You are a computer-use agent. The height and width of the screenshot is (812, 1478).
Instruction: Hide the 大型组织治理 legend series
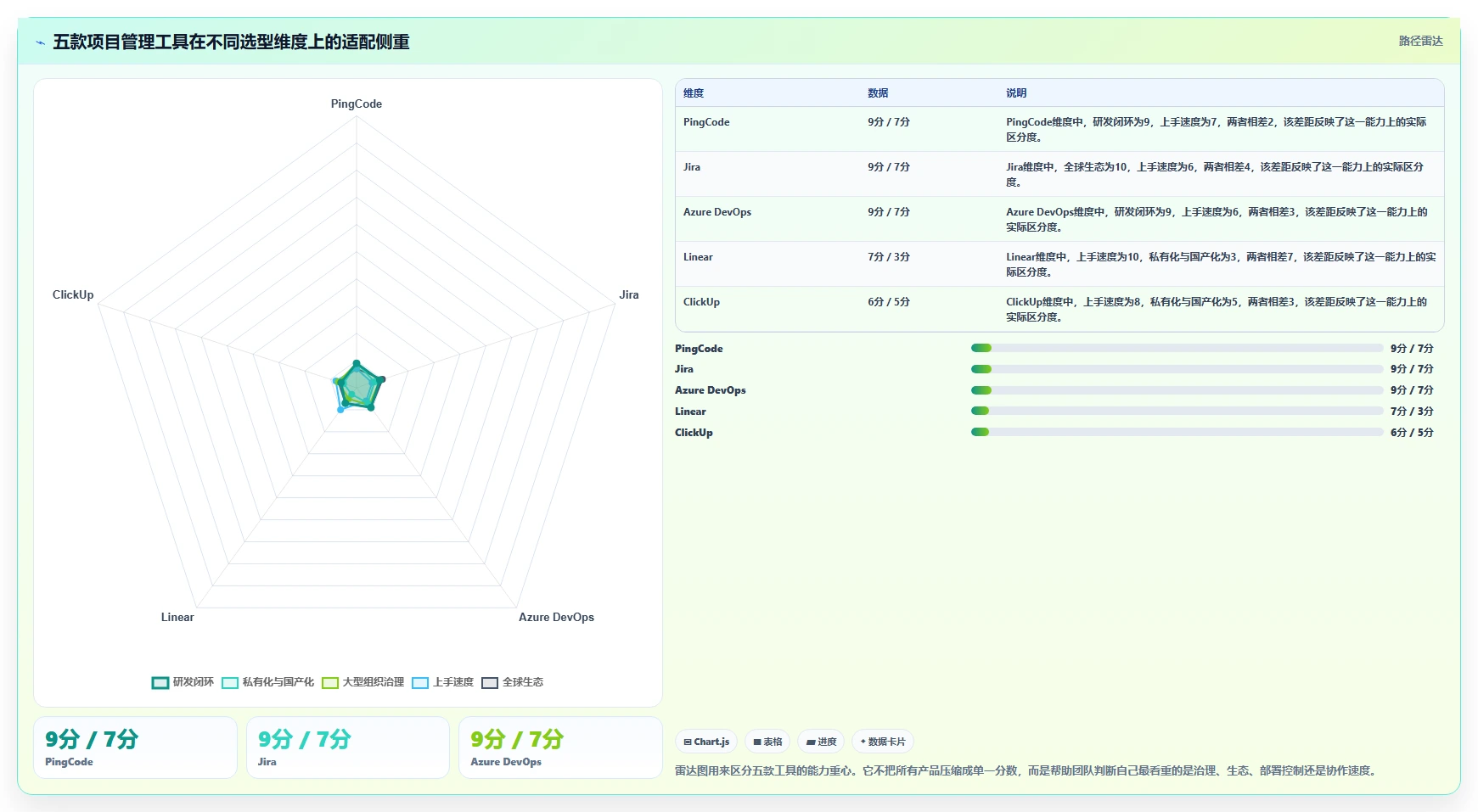coord(362,682)
